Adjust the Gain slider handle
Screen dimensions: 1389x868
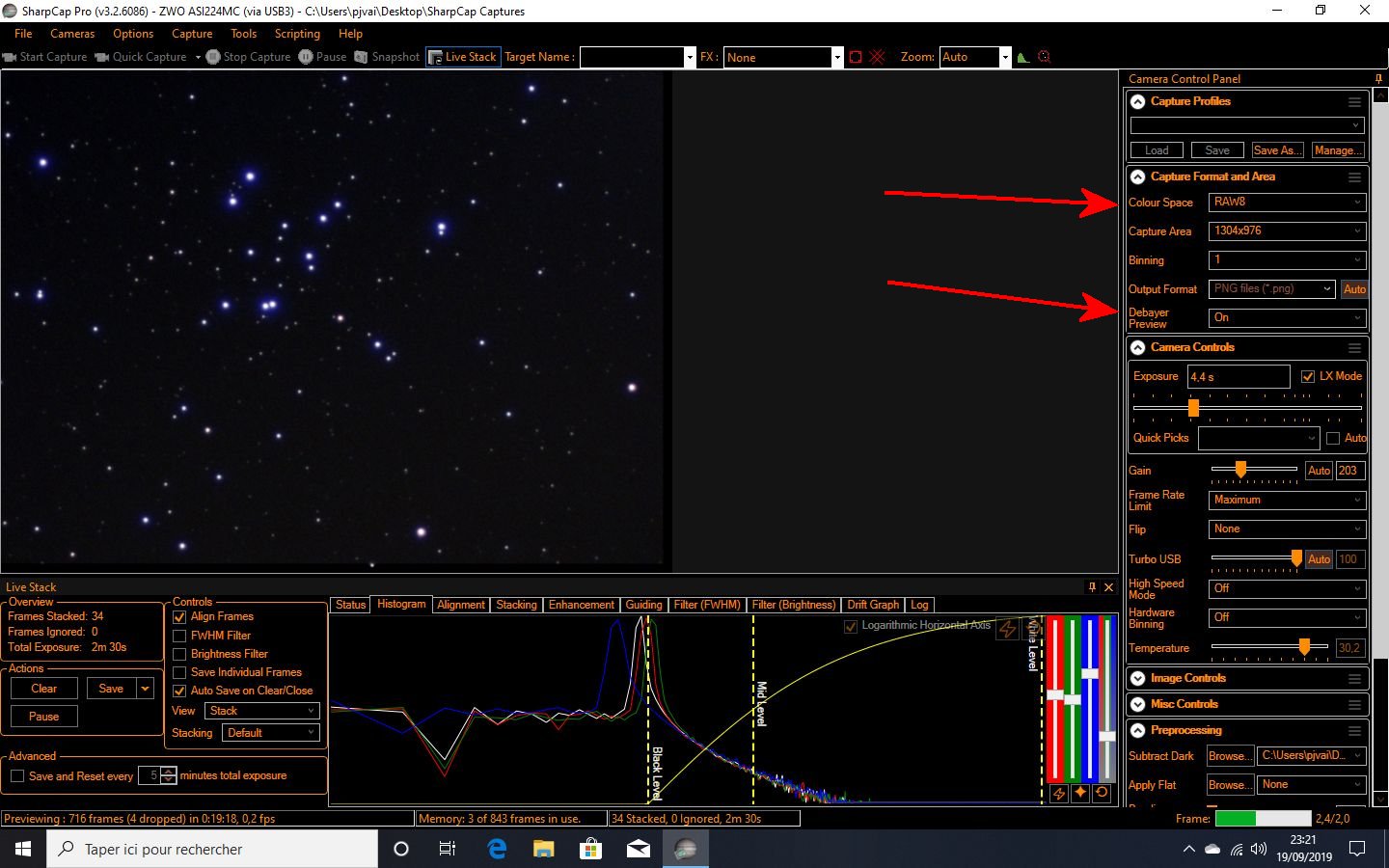[x=1240, y=470]
